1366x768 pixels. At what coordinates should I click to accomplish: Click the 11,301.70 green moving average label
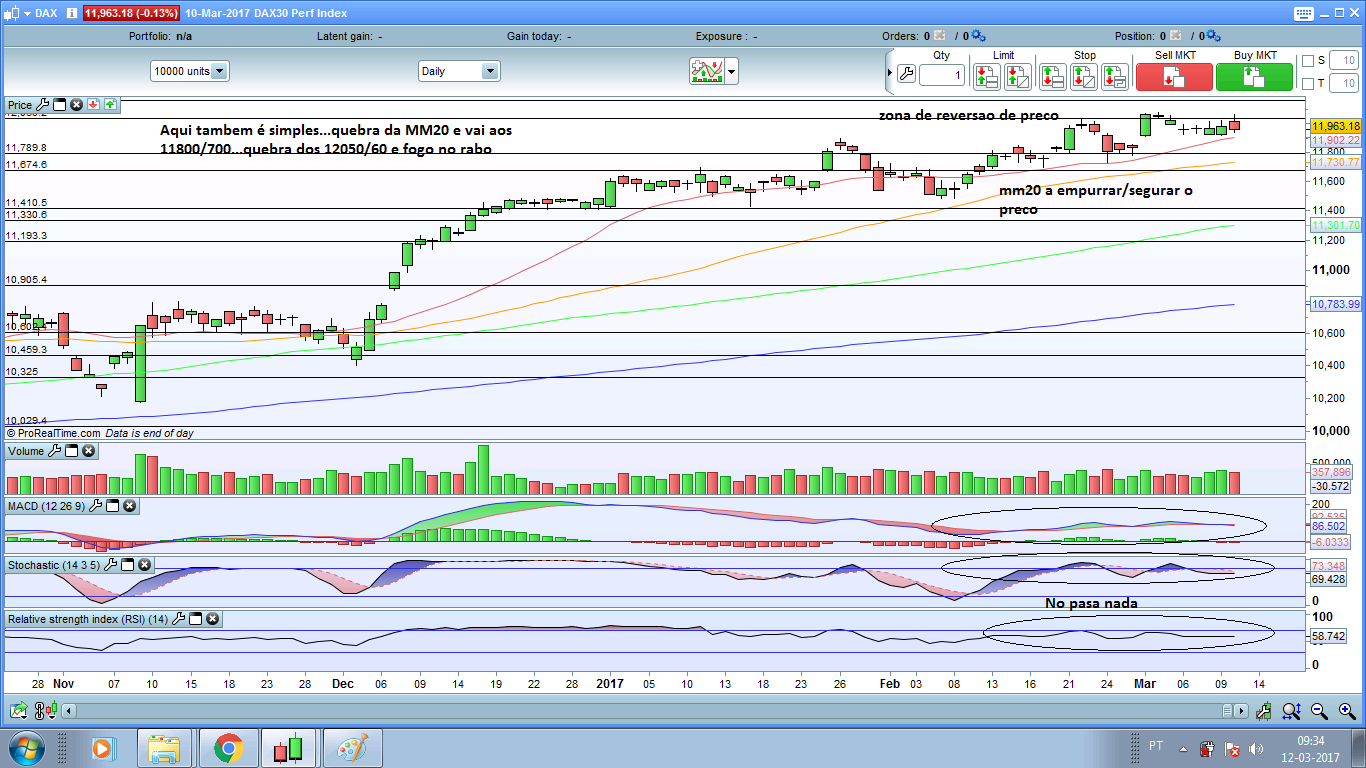[1336, 226]
